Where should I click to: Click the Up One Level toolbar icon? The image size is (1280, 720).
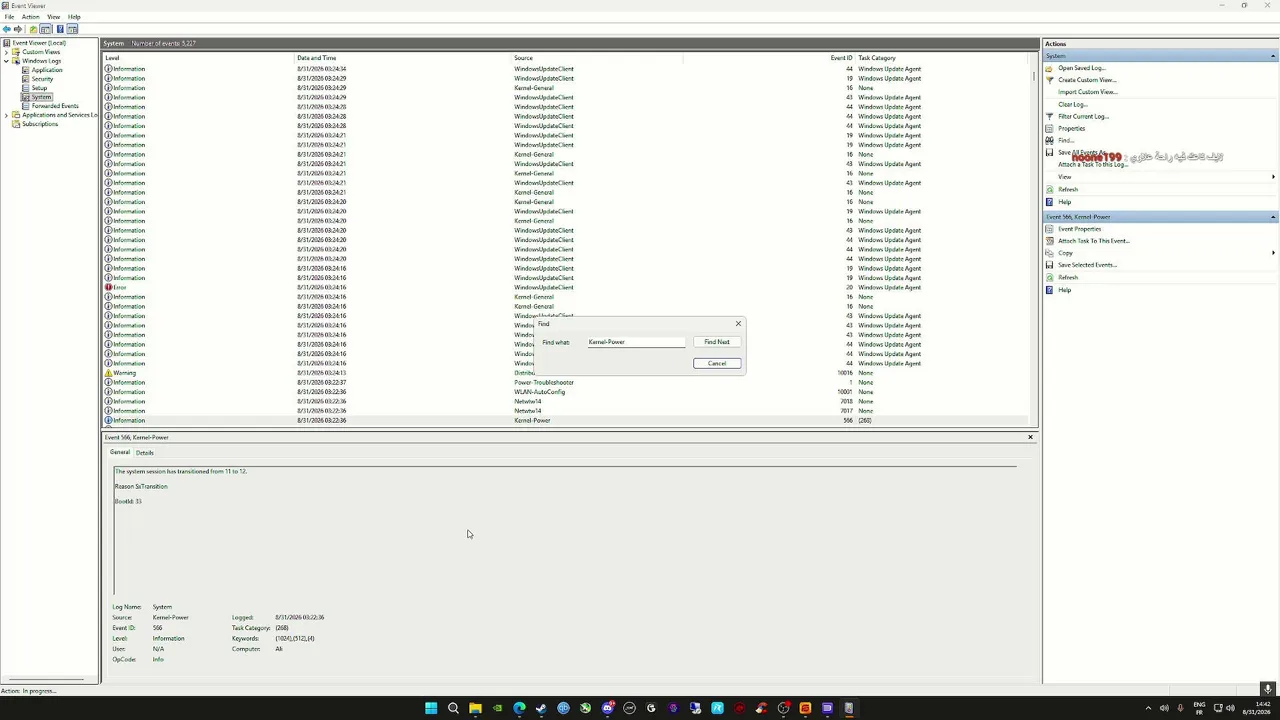[x=33, y=29]
